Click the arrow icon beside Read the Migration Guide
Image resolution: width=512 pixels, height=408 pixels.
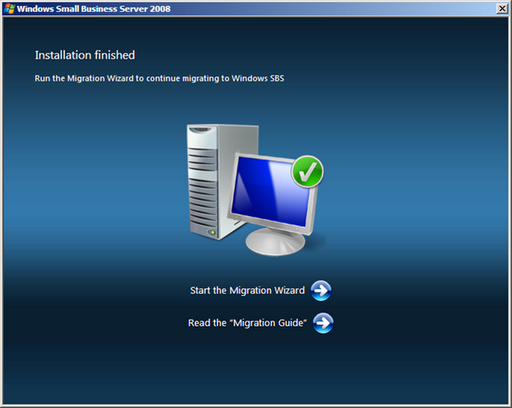pyautogui.click(x=323, y=323)
